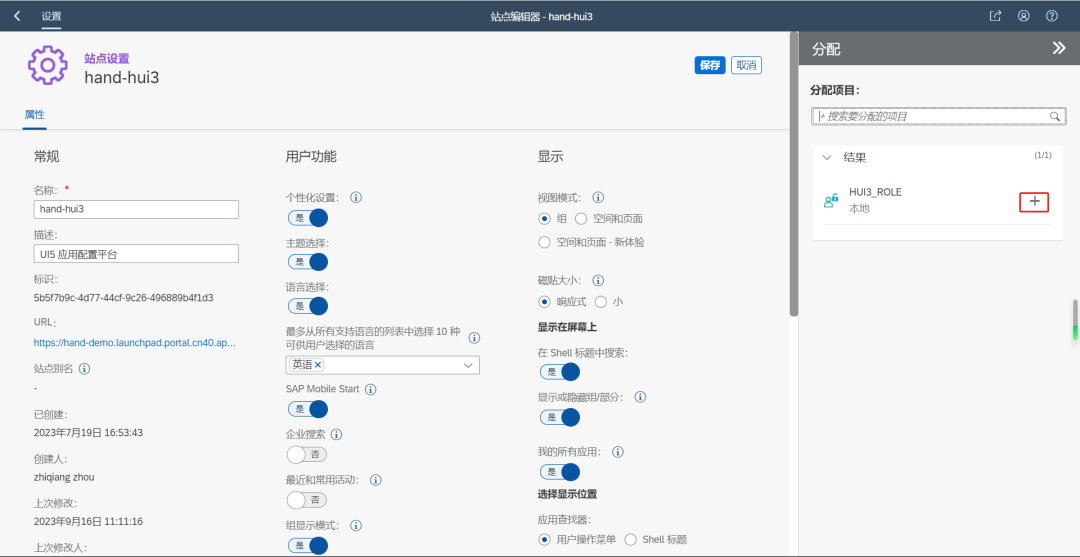Click the site ID 5b5f7b9c text
Image resolution: width=1080 pixels, height=557 pixels.
(123, 298)
